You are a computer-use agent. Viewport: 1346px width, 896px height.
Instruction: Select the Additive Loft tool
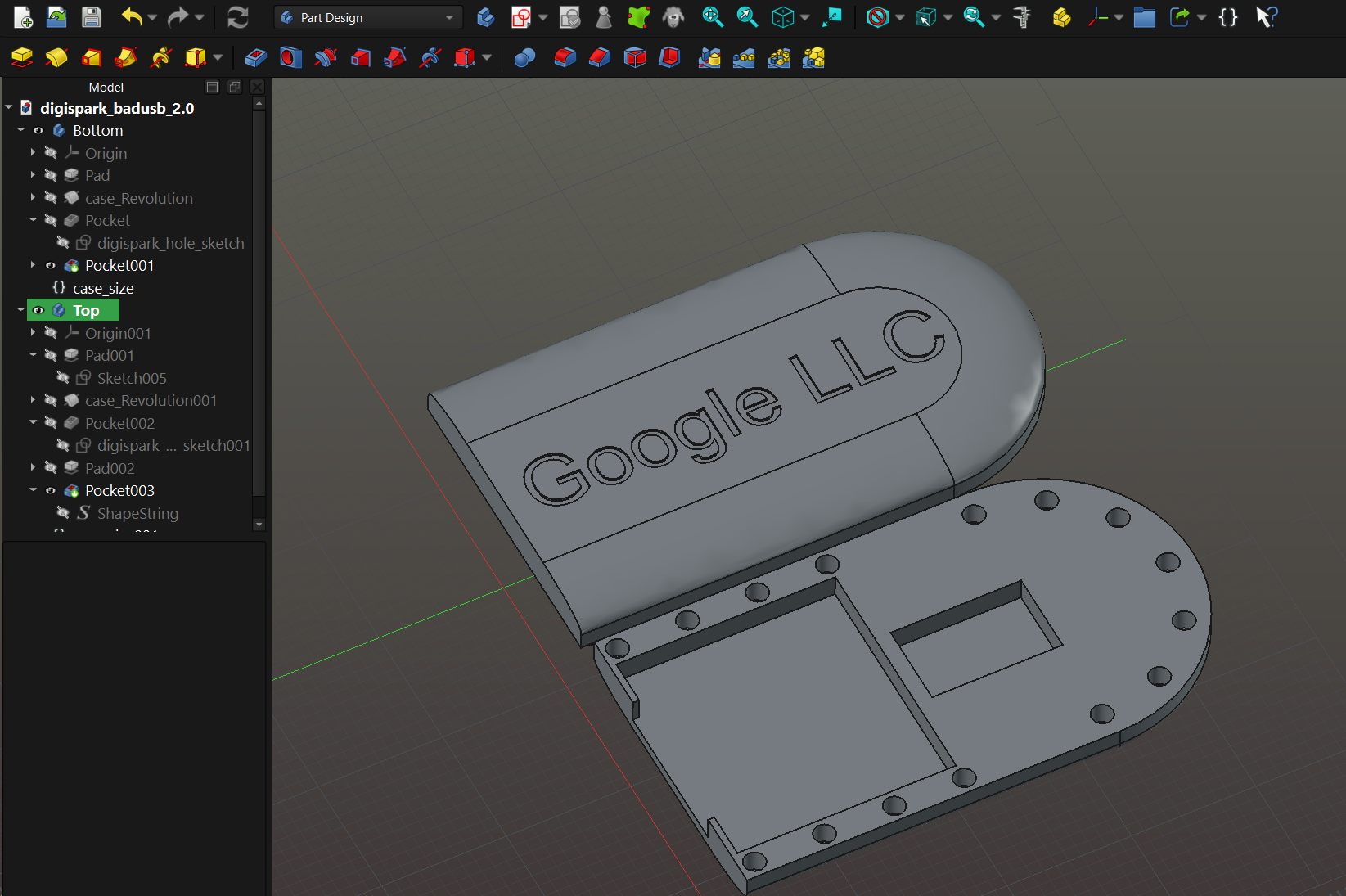[91, 57]
